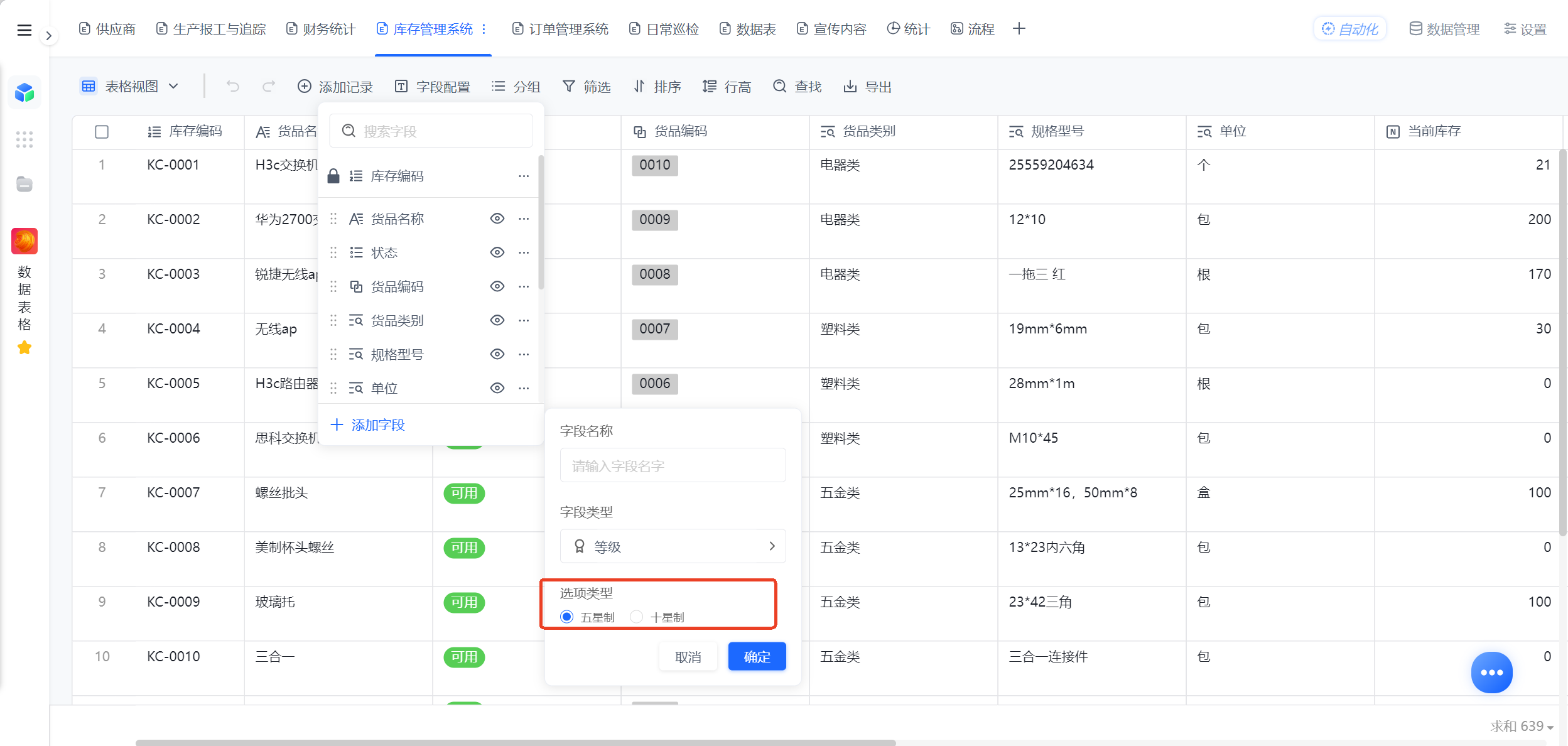Viewport: 1568px width, 746px height.
Task: Open the 查找 search tool
Action: coord(798,87)
